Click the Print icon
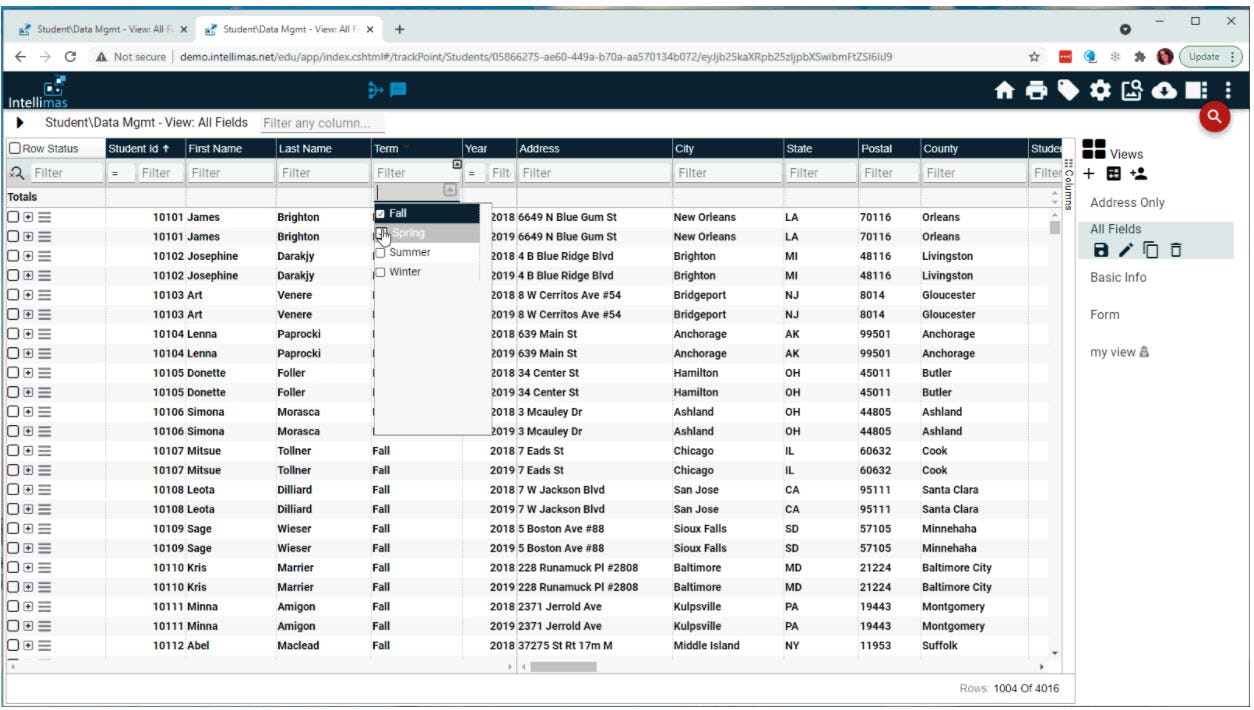The width and height of the screenshot is (1254, 710). coord(1036,91)
